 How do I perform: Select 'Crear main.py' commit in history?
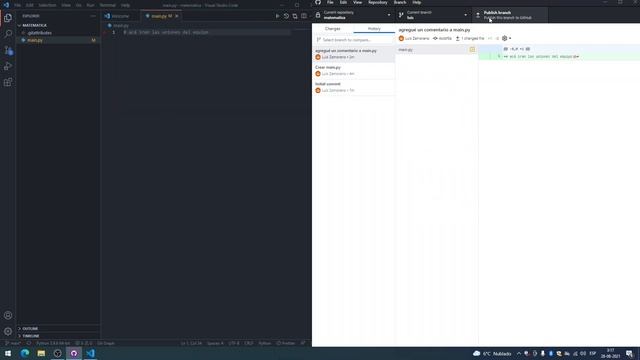[353, 71]
